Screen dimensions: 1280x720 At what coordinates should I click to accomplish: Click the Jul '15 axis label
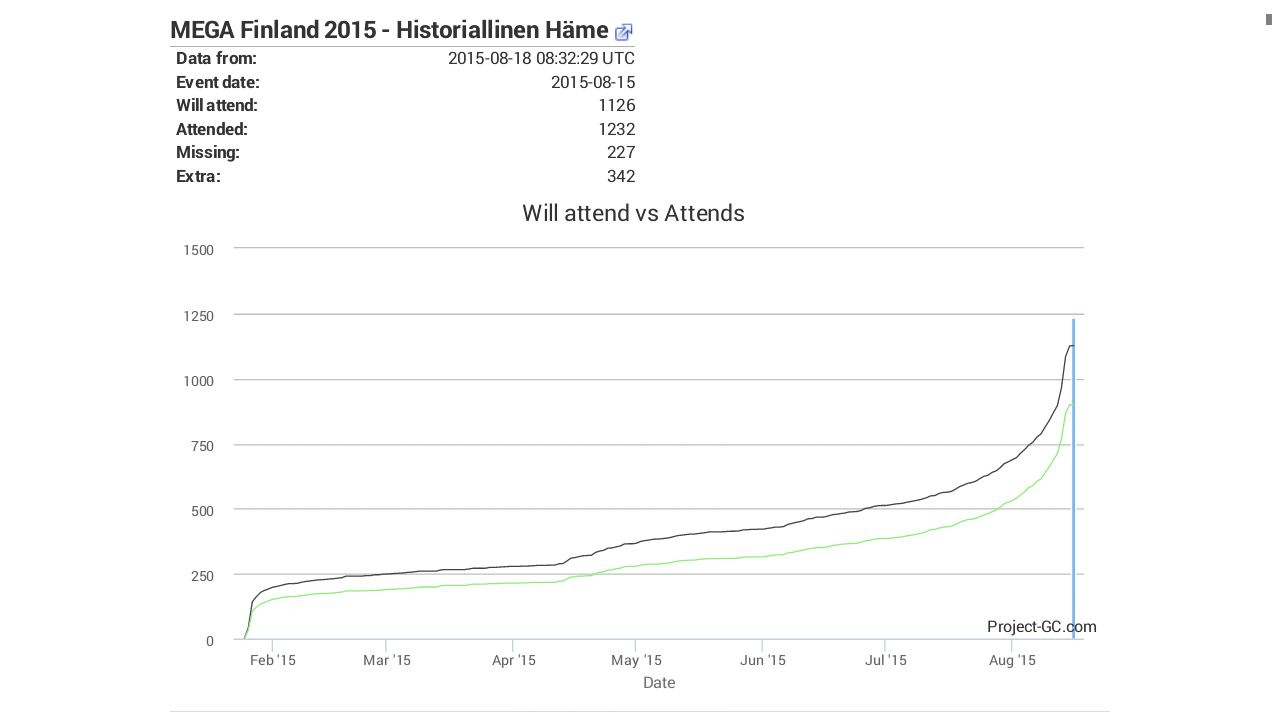(886, 660)
